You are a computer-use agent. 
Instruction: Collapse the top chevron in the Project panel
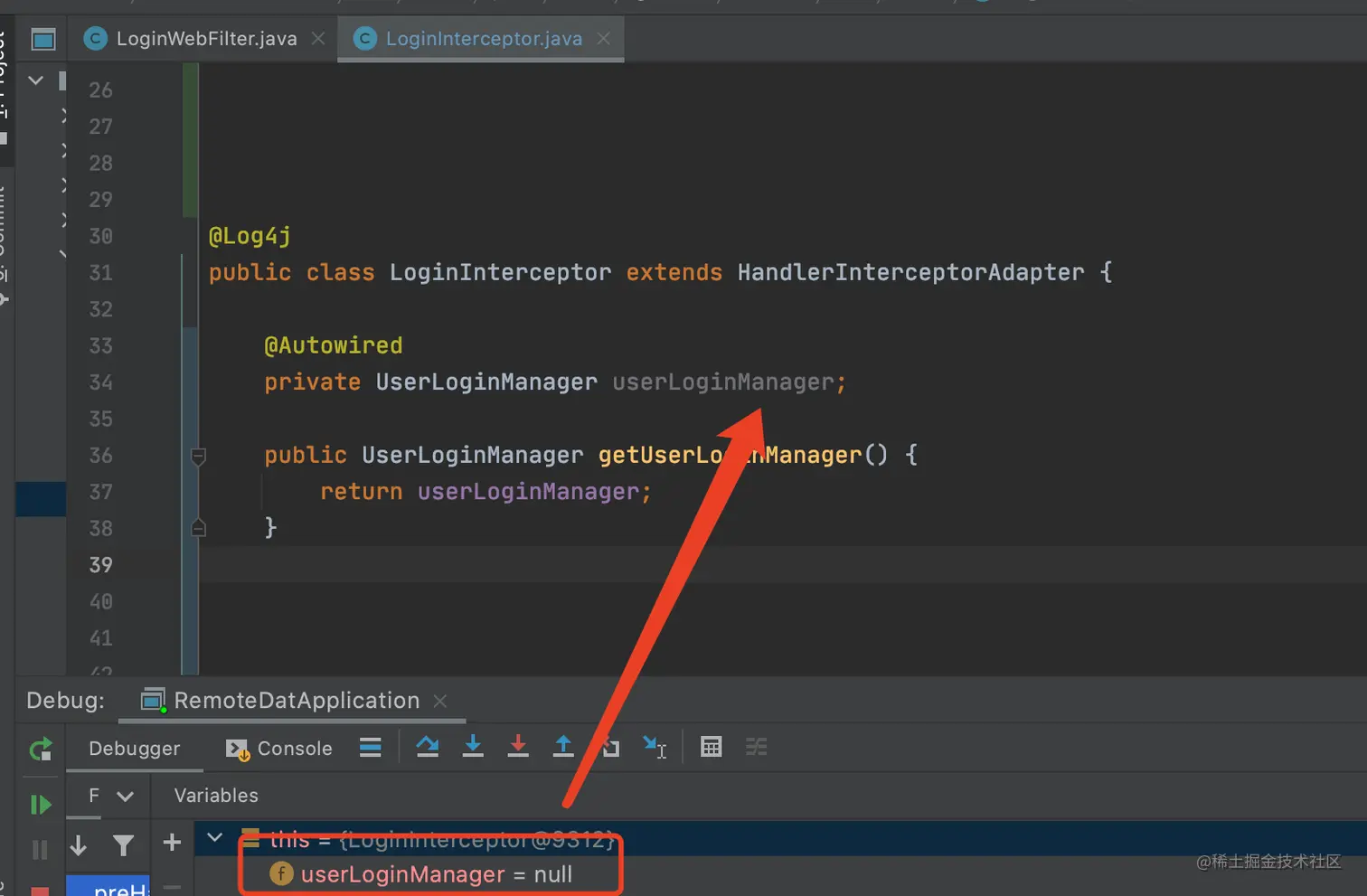[35, 80]
